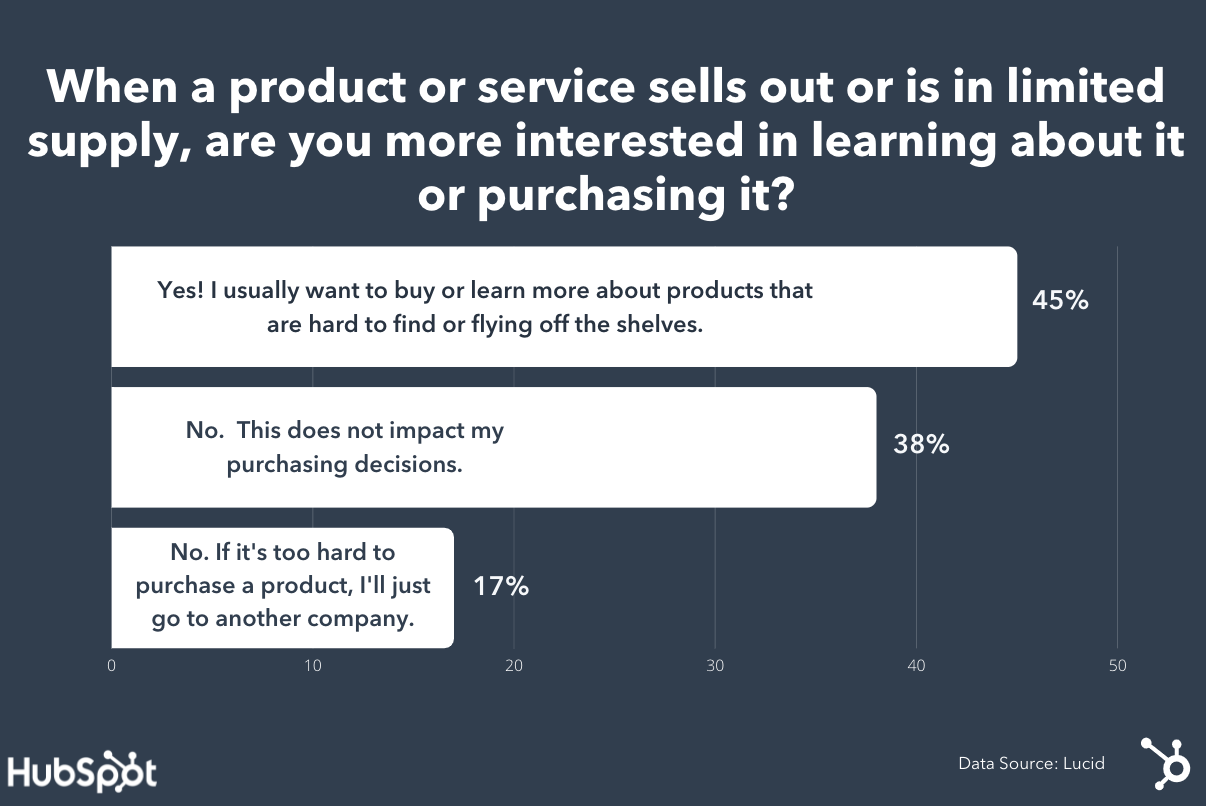Click the 0 tick on the x-axis

[x=111, y=667]
